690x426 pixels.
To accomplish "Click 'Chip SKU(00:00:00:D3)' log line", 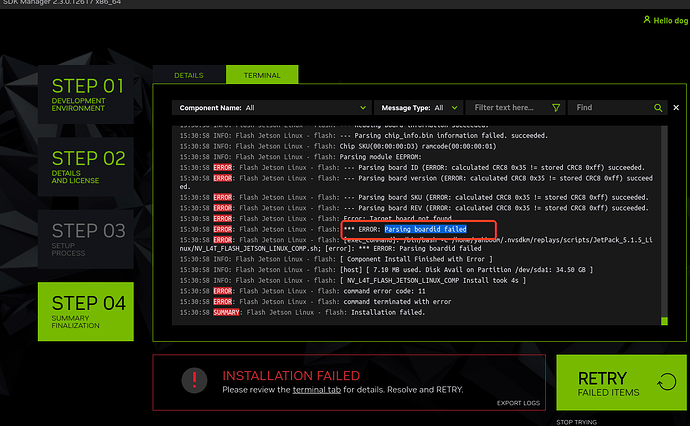I will click(x=338, y=147).
